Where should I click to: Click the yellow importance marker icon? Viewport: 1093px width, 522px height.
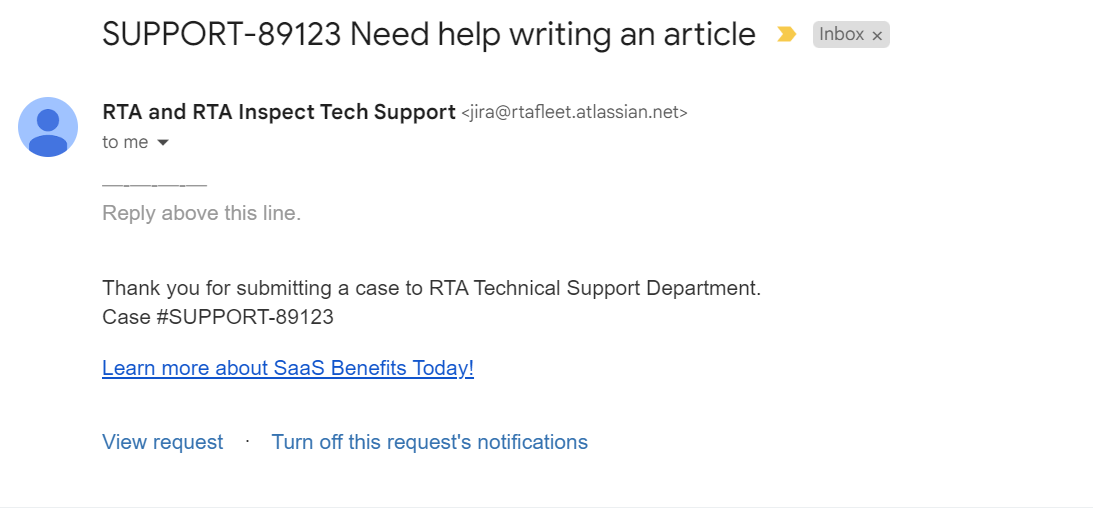tap(786, 35)
